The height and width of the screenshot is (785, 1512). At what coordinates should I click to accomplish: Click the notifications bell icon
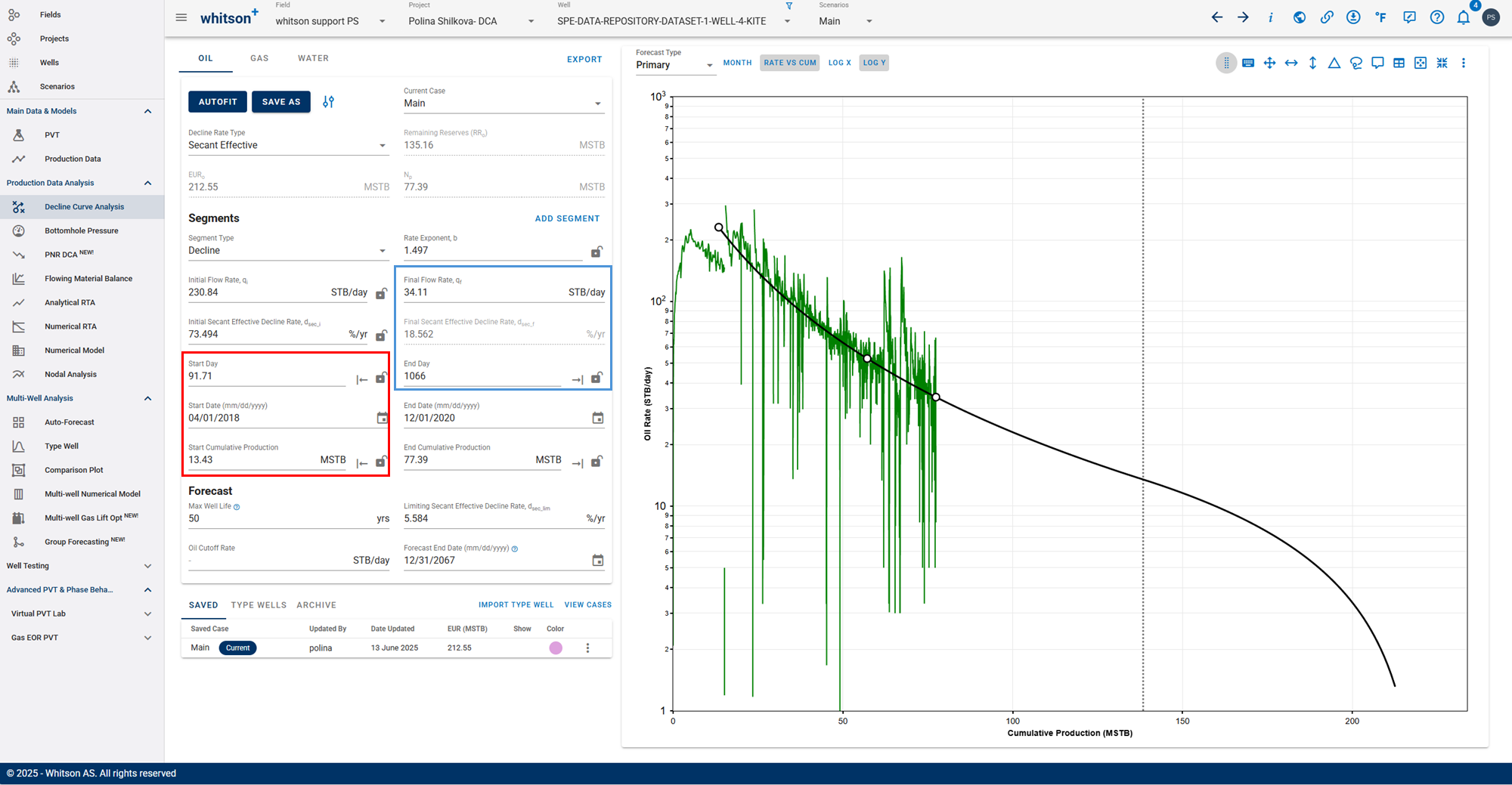point(1464,17)
